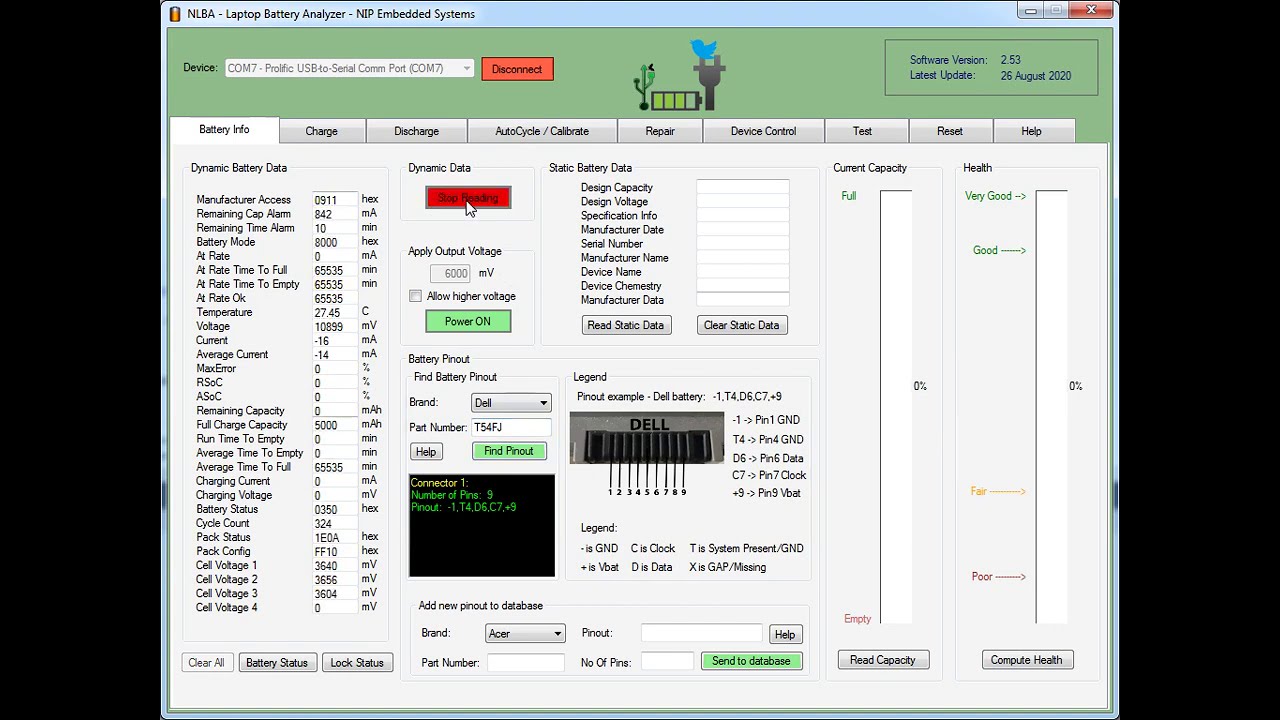The width and height of the screenshot is (1280, 720).
Task: Open the Device COM port dropdown
Action: pyautogui.click(x=349, y=69)
